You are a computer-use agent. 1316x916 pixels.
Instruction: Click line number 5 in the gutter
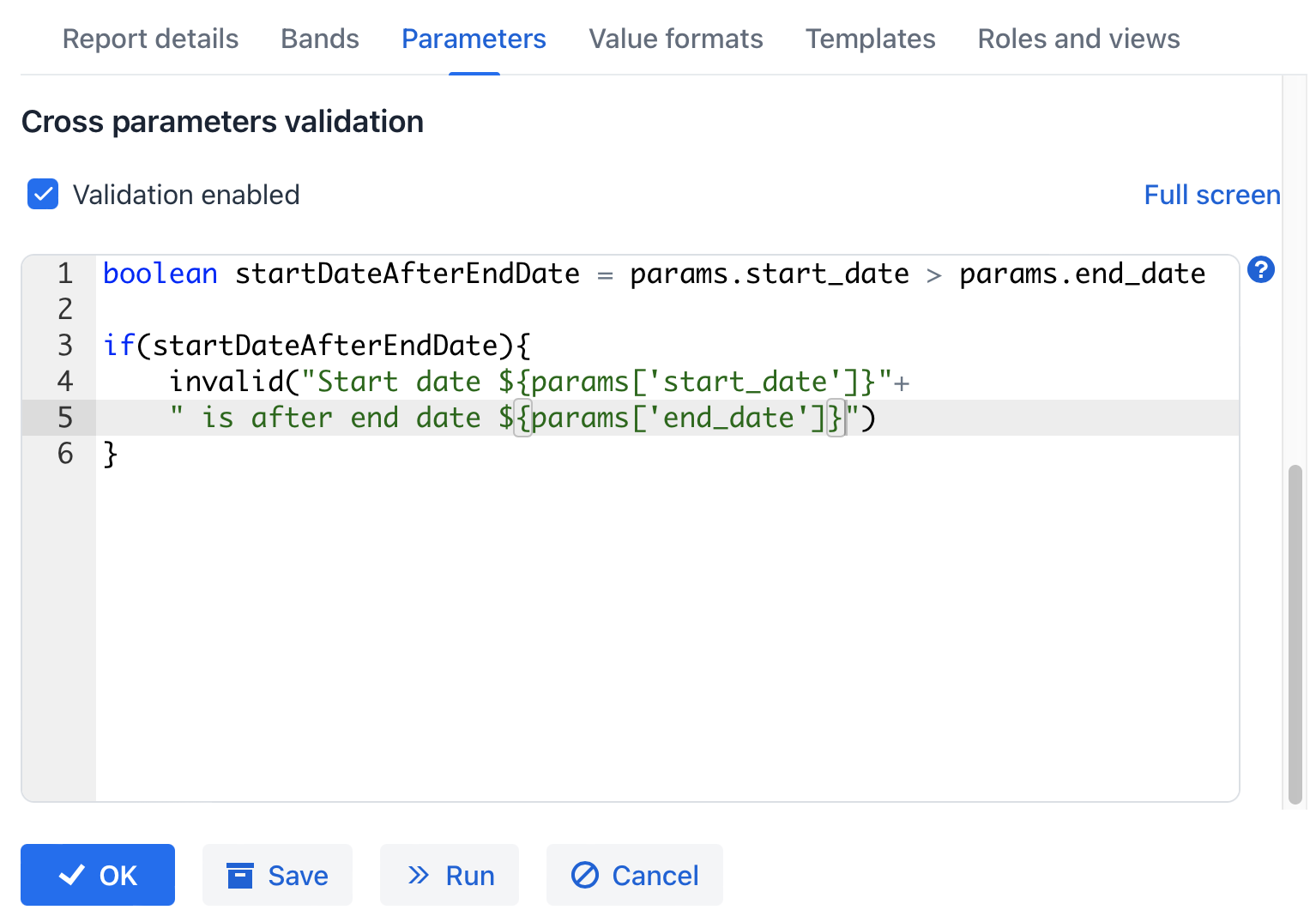coord(65,418)
